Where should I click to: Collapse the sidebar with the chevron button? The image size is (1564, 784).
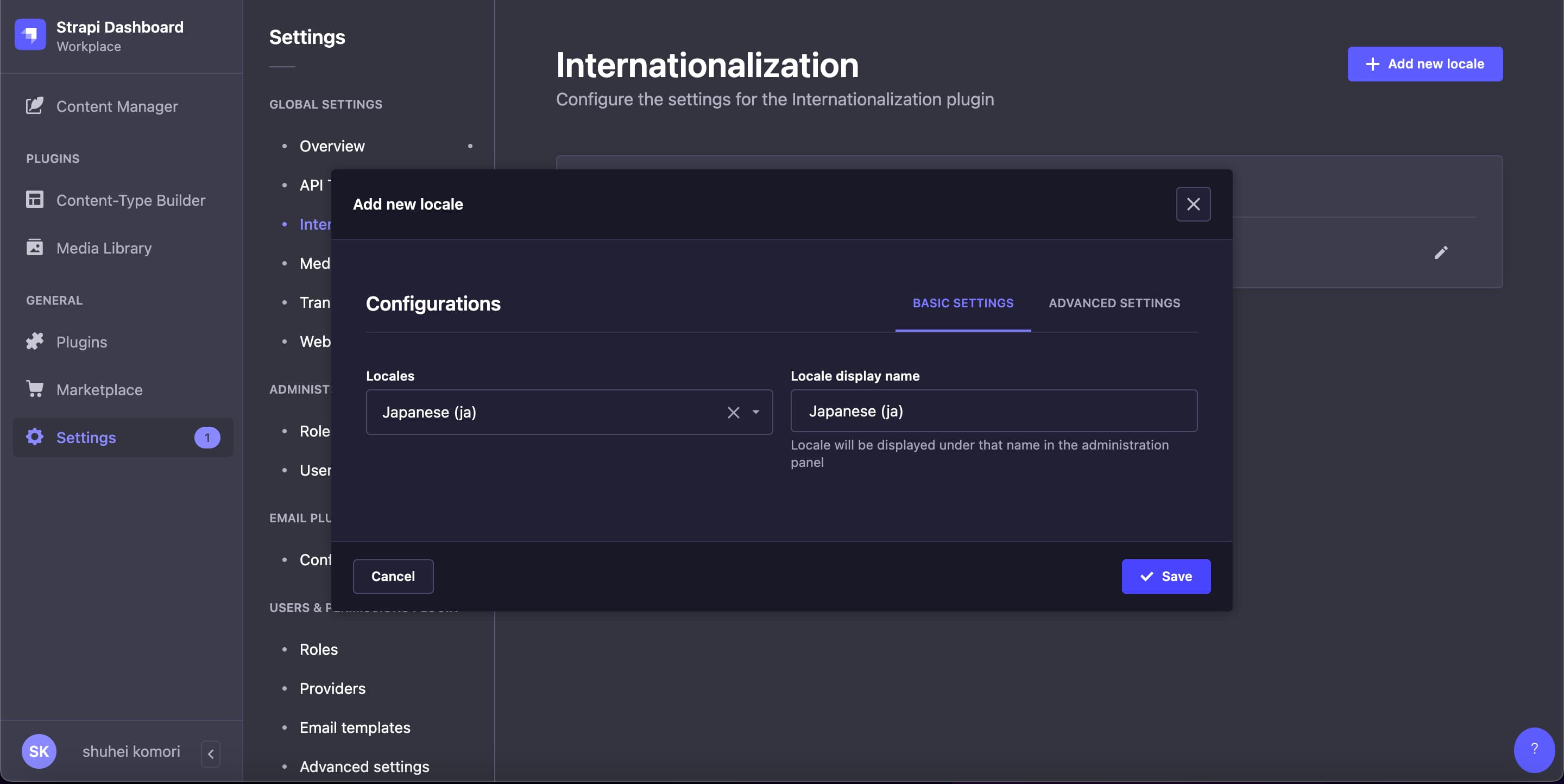click(x=211, y=754)
